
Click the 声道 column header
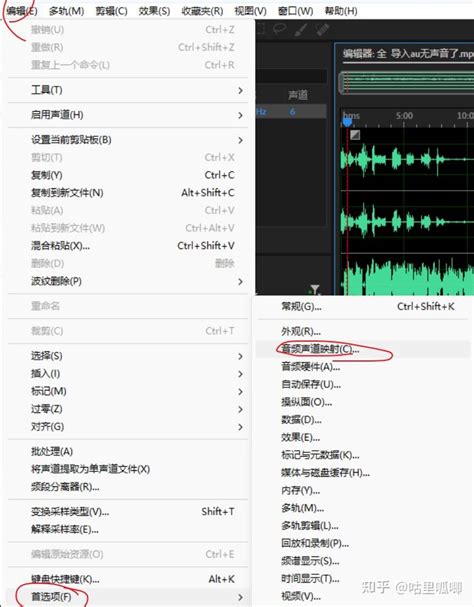click(297, 95)
